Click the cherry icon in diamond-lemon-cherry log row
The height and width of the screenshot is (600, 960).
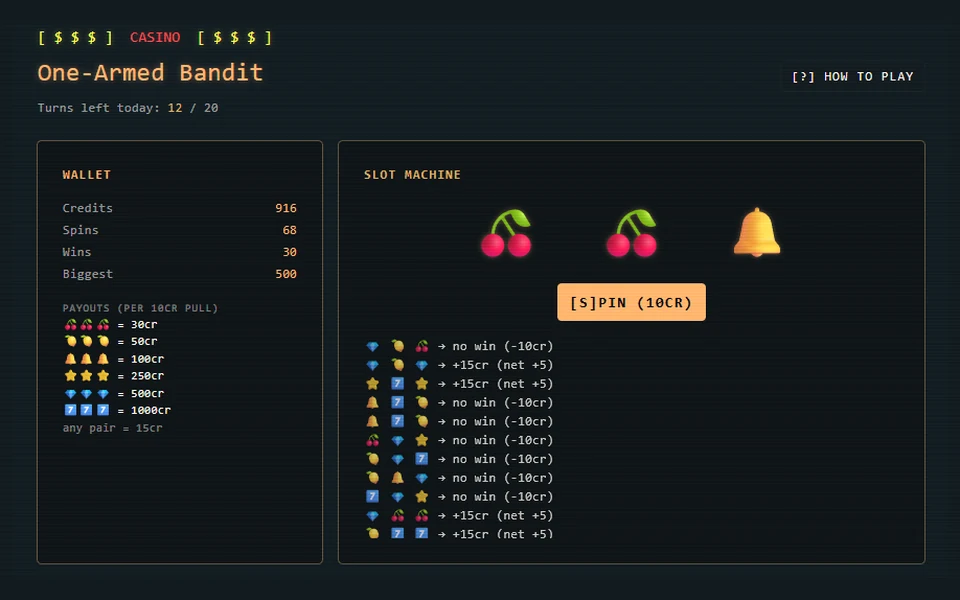[422, 346]
